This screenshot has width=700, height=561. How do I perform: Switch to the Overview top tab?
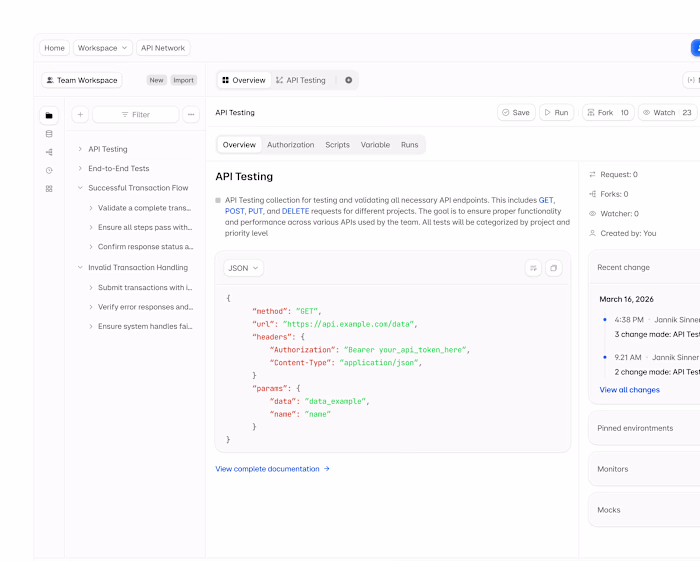point(244,80)
